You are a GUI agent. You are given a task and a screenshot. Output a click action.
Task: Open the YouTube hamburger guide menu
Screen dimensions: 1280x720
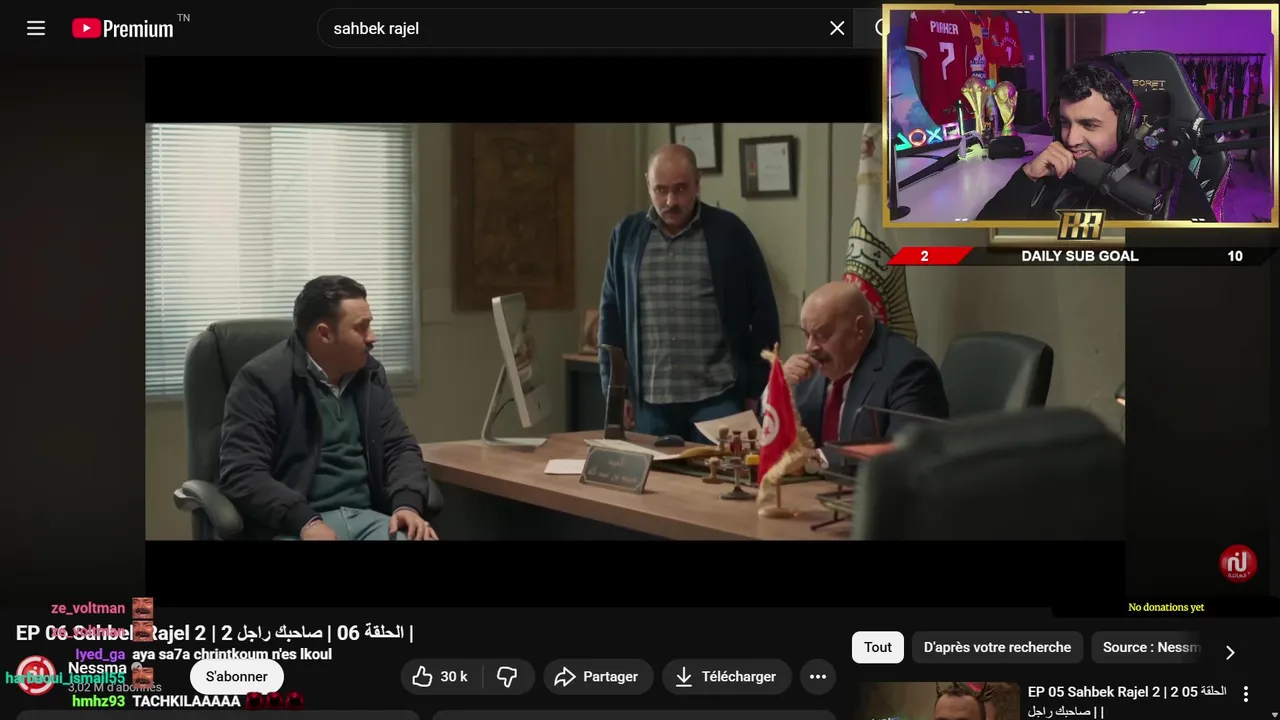click(x=36, y=28)
